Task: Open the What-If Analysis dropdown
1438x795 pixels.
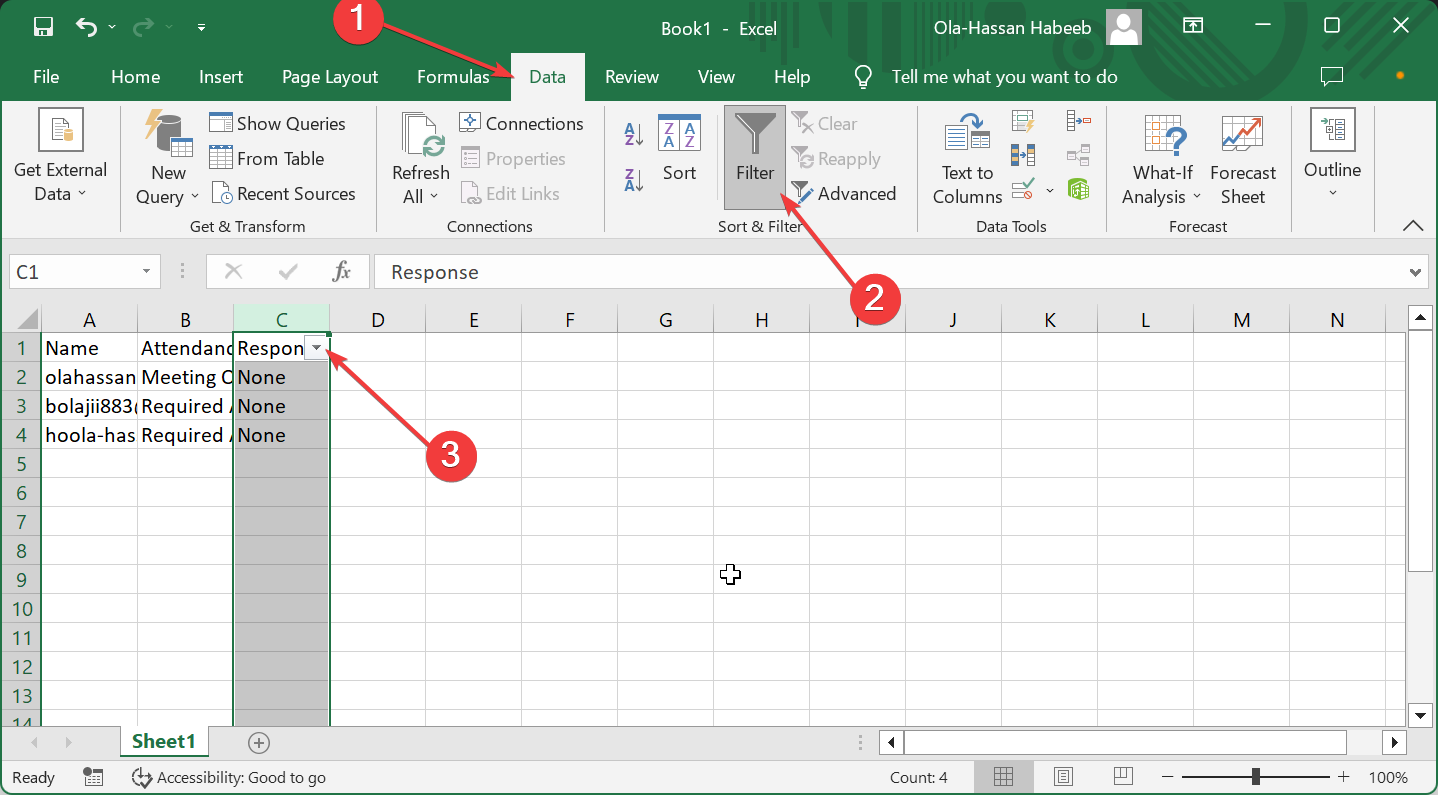Action: click(x=1162, y=158)
